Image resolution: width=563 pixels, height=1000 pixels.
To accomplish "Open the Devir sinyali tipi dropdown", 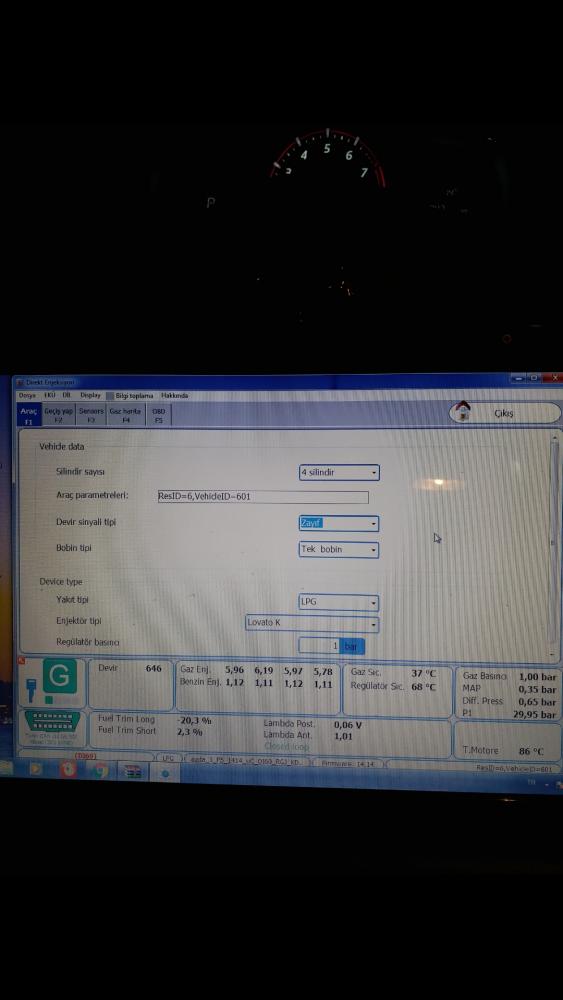I will 339,524.
